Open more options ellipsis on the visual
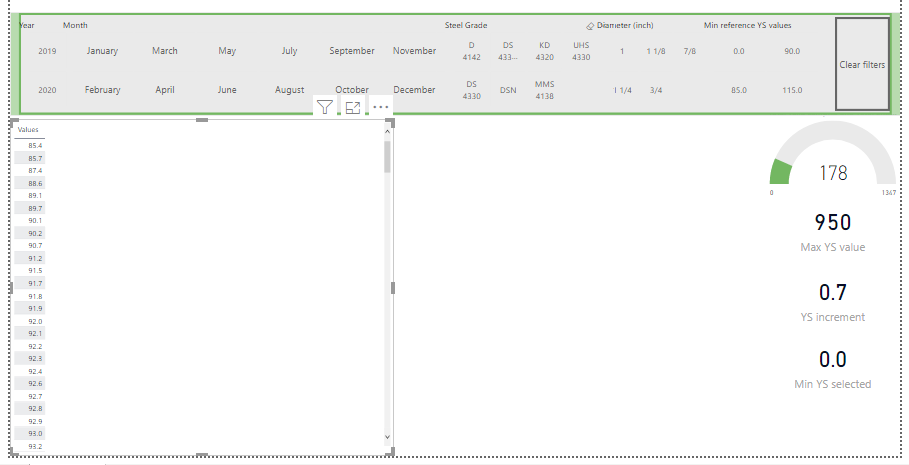 pyautogui.click(x=380, y=107)
